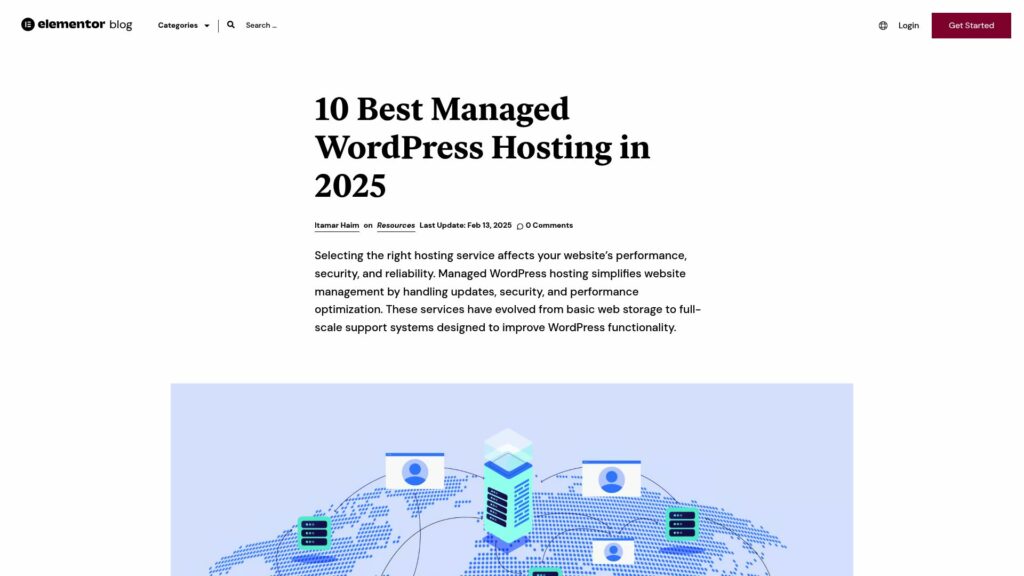Open author Itamar Haim's page
This screenshot has height=576, width=1024.
[x=337, y=225]
